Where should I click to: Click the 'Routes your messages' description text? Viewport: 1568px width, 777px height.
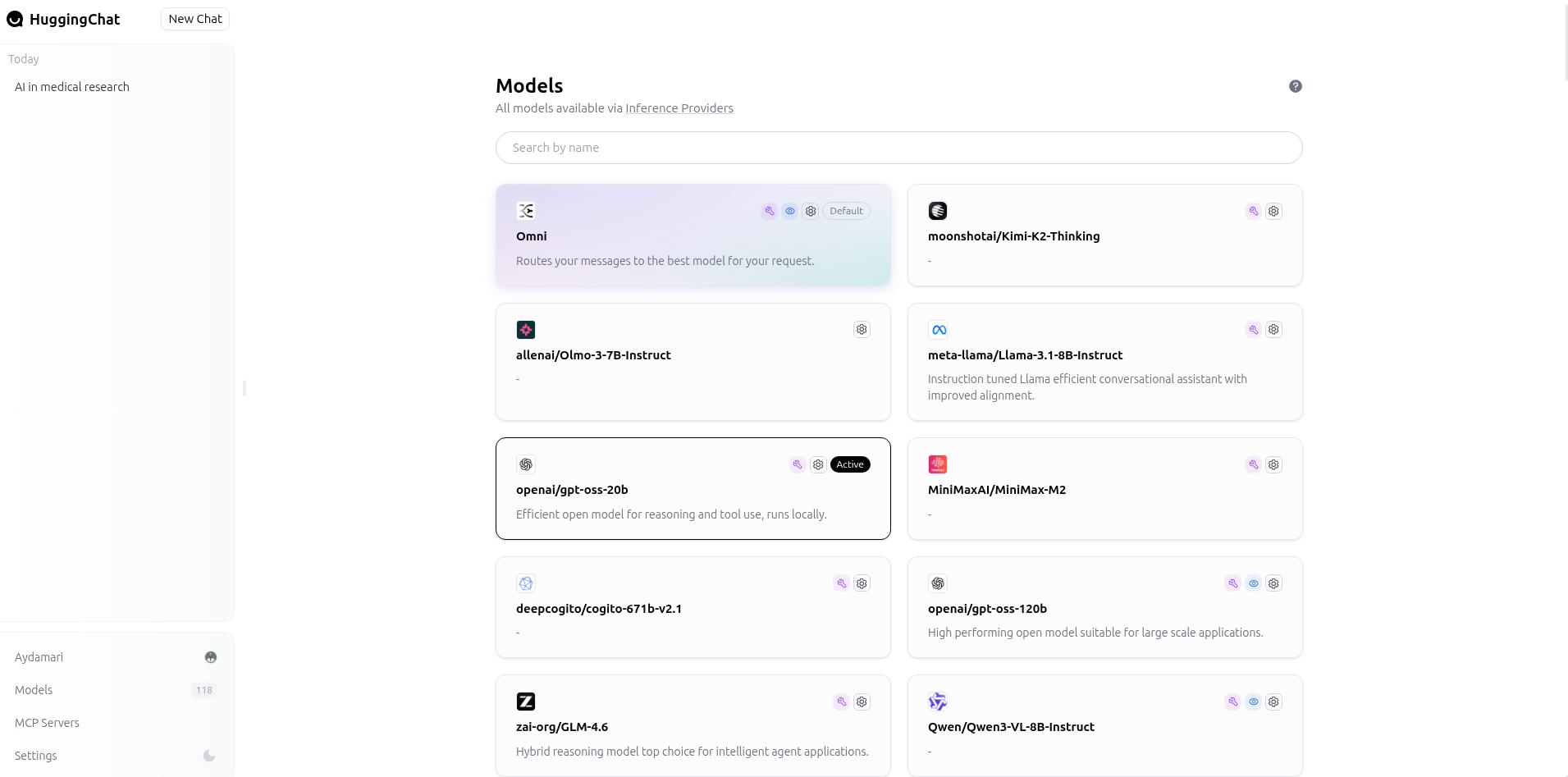[665, 261]
